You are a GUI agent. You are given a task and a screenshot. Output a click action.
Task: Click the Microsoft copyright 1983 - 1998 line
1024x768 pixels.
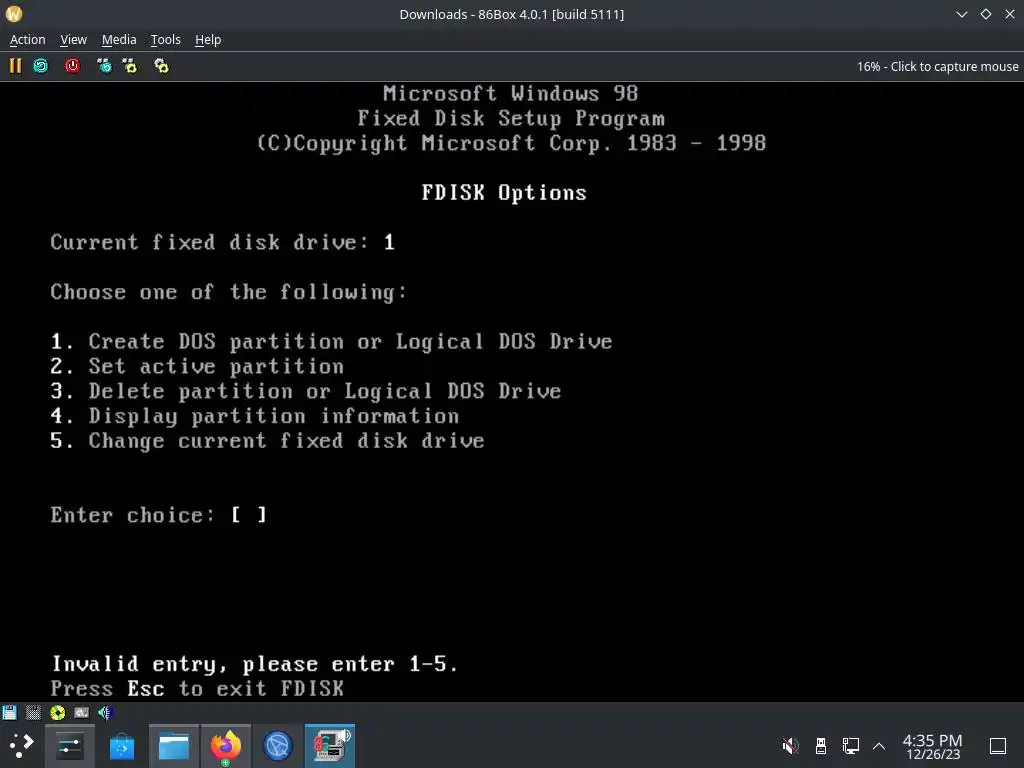[511, 143]
